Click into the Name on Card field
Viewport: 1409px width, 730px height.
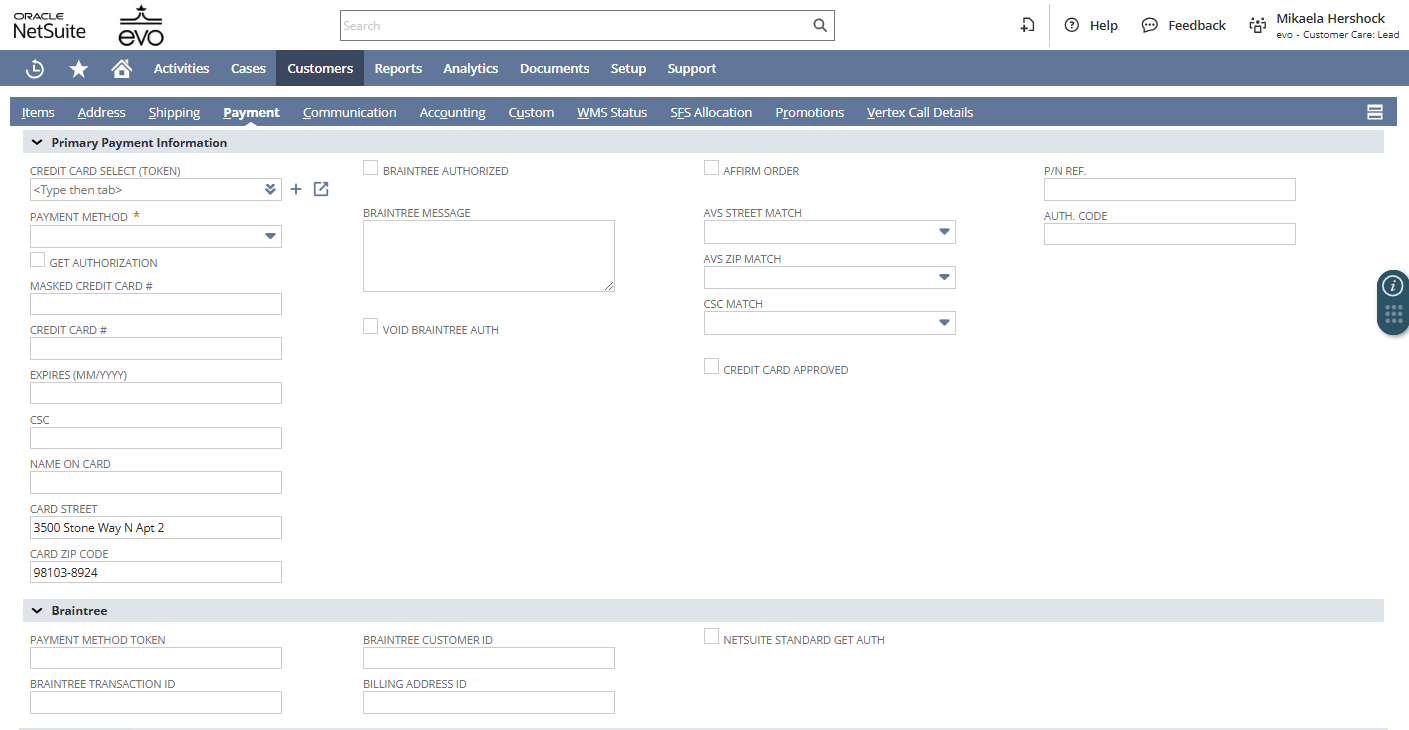click(x=156, y=483)
